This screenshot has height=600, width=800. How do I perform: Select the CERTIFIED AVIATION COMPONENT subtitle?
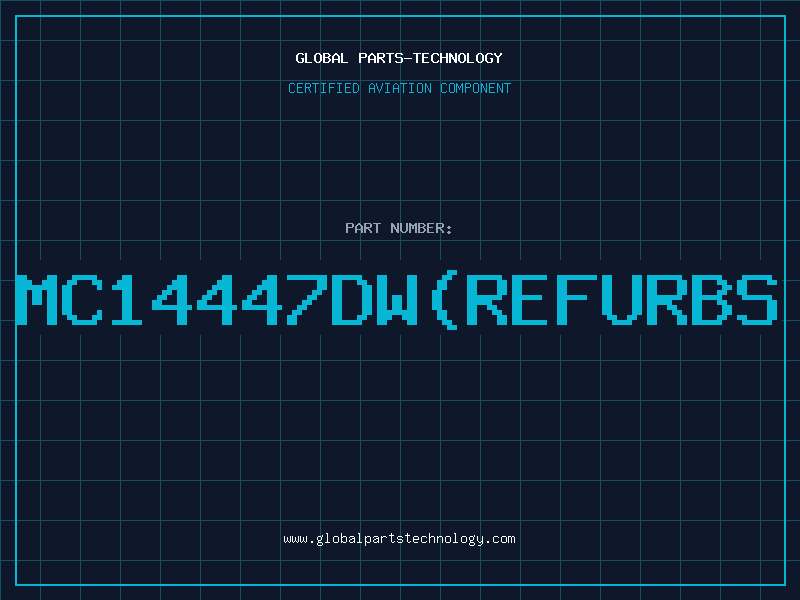pos(399,88)
